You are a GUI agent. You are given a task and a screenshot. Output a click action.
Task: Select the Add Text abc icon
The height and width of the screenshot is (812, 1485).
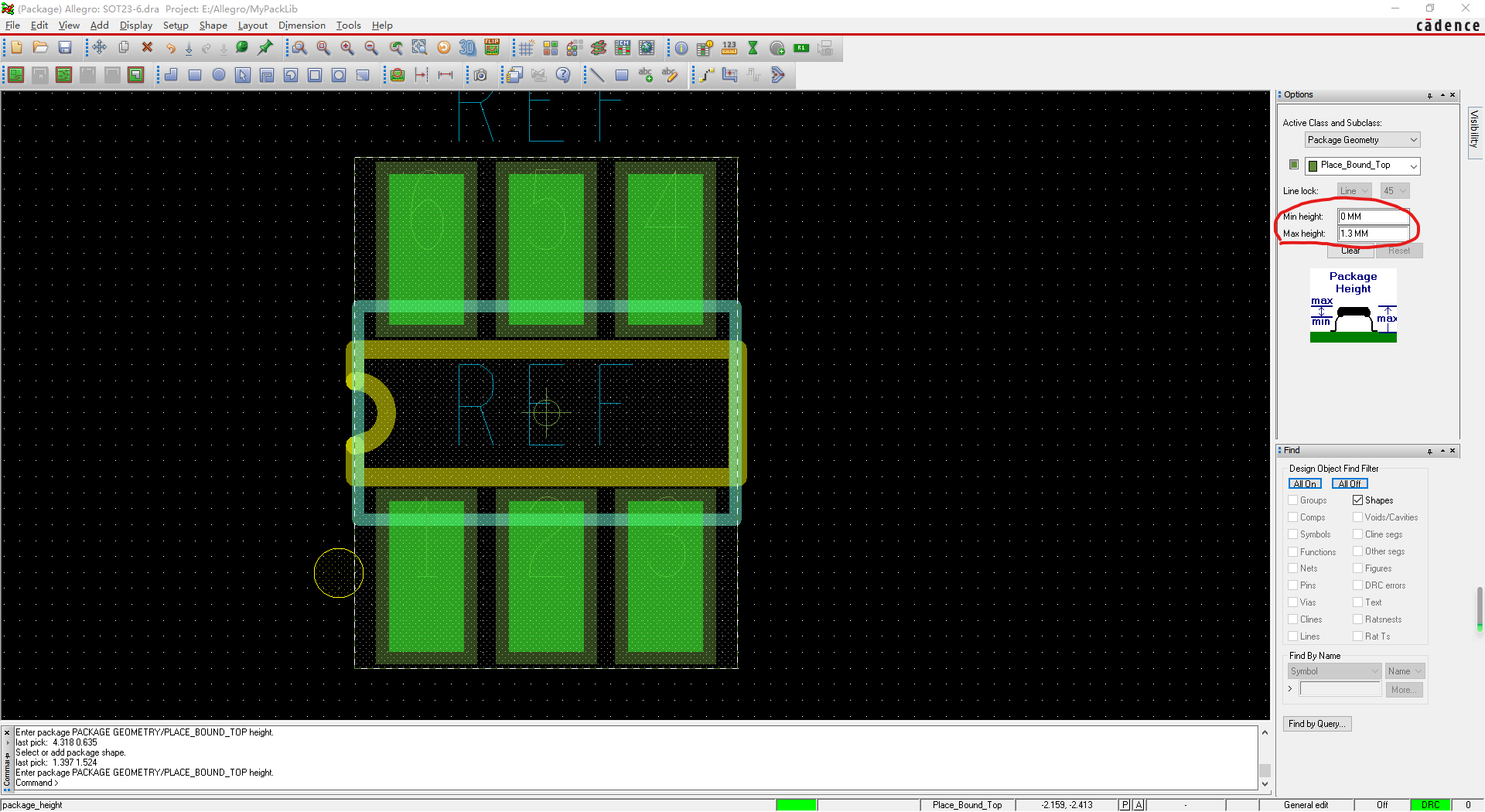pyautogui.click(x=646, y=75)
